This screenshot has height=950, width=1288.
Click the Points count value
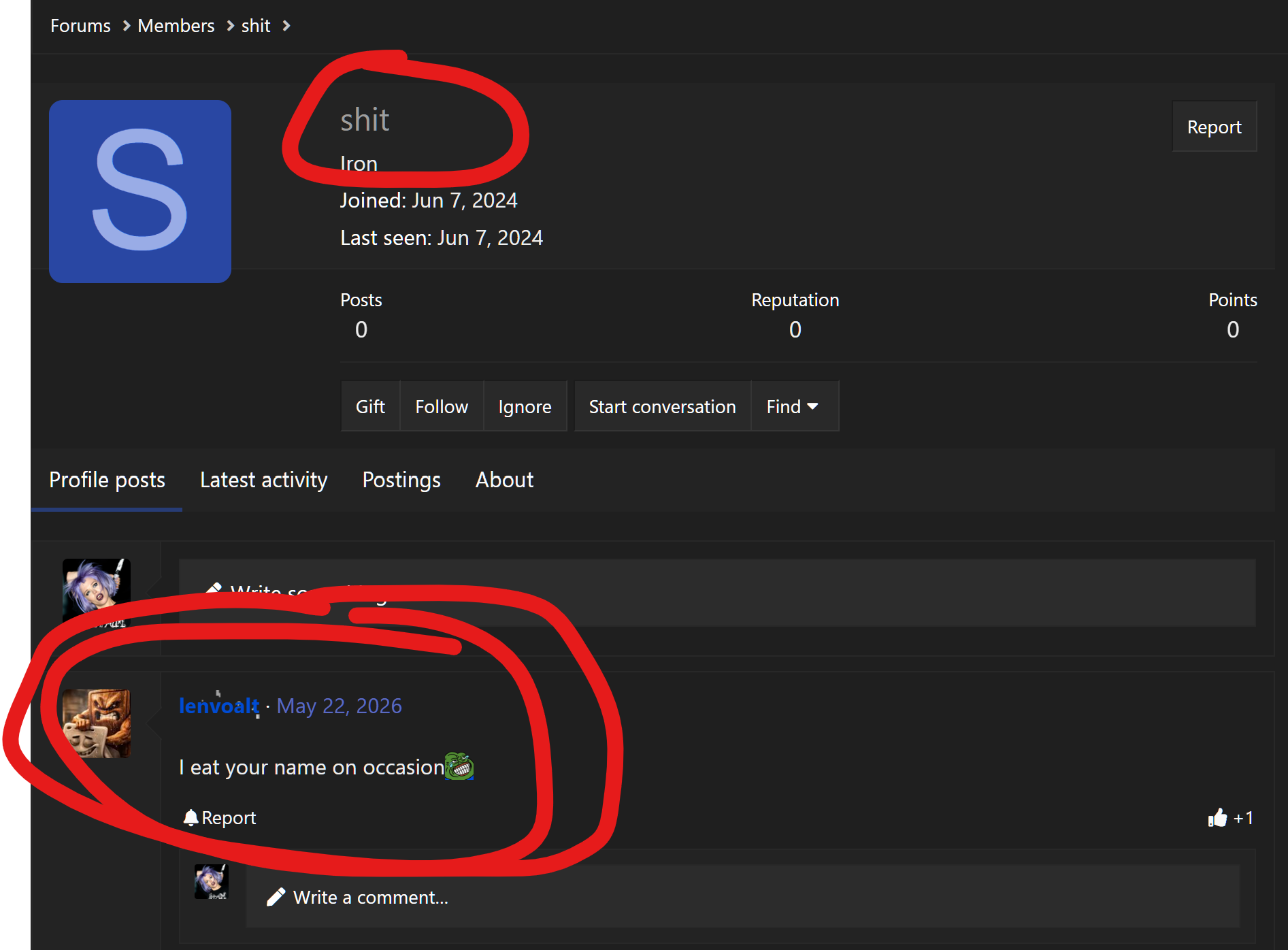point(1233,329)
